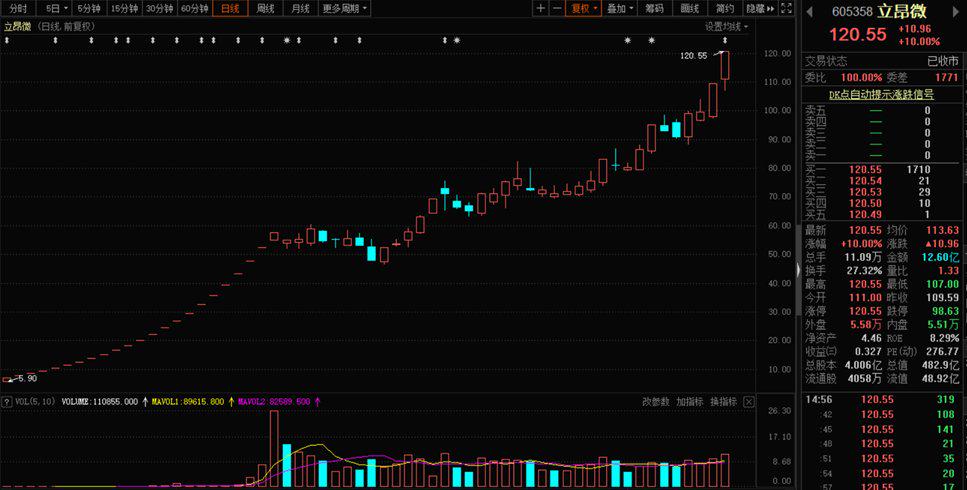Select the 5分钟 chart period

tap(89, 8)
